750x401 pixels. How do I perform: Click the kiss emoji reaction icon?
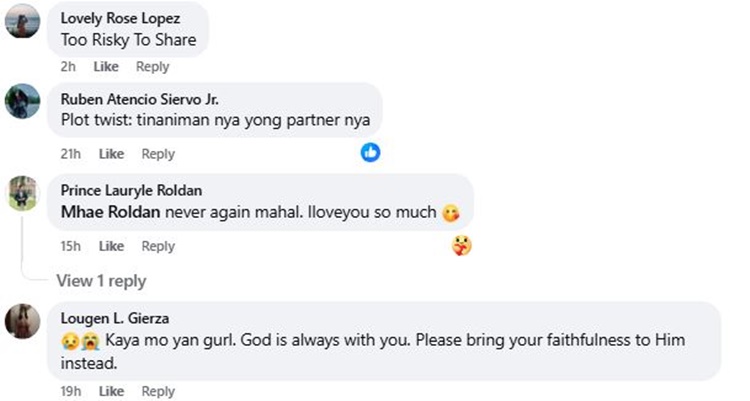(x=461, y=245)
